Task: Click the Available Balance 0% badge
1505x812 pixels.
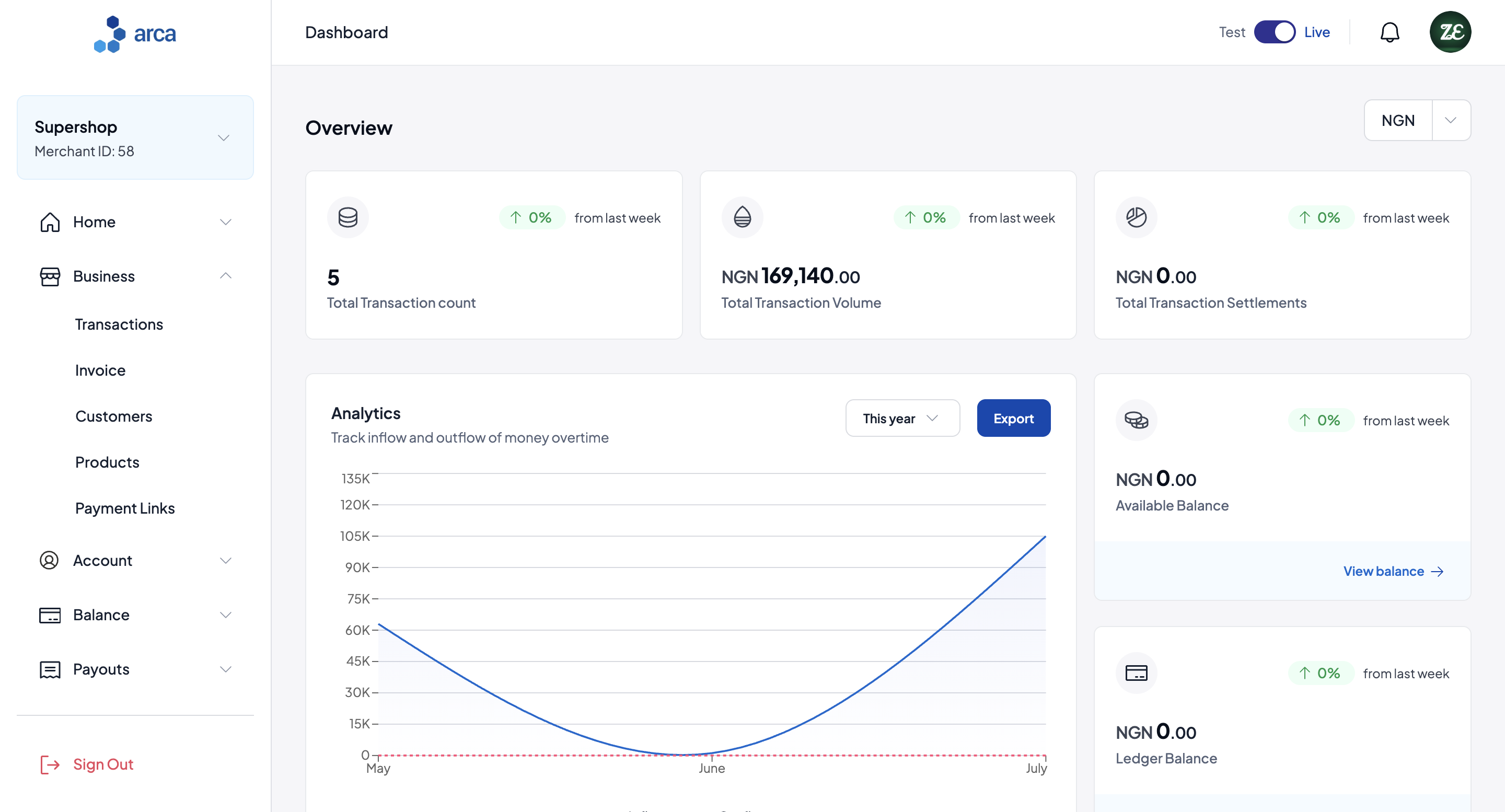Action: [1321, 420]
